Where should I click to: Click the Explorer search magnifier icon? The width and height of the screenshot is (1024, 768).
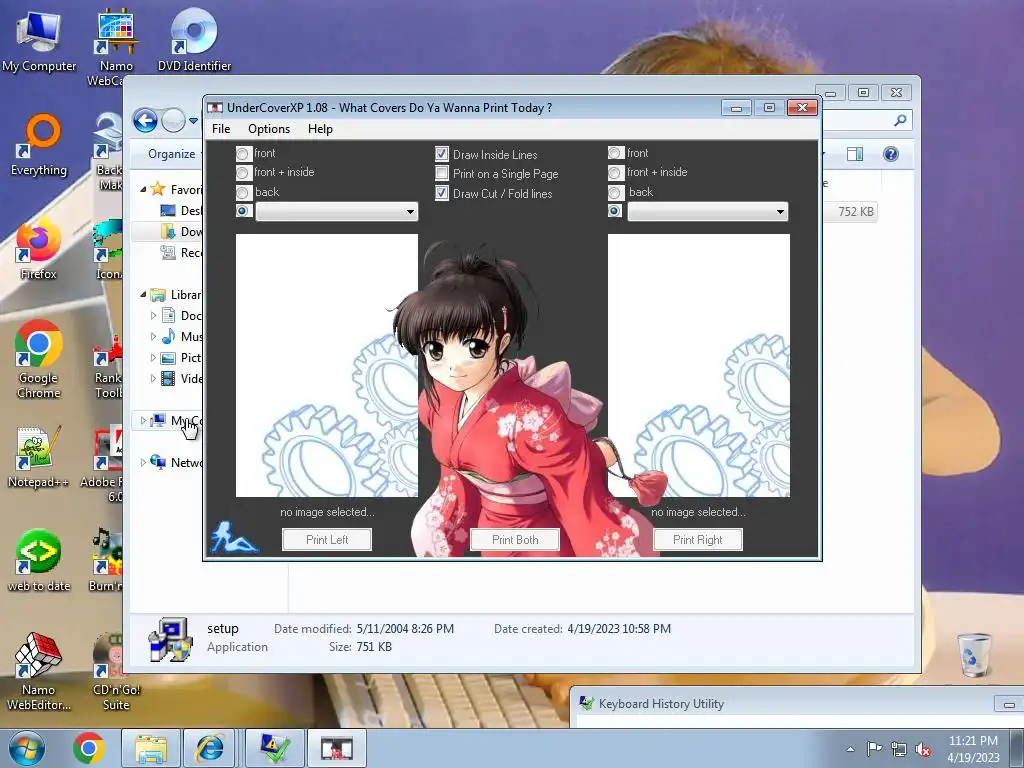click(900, 120)
